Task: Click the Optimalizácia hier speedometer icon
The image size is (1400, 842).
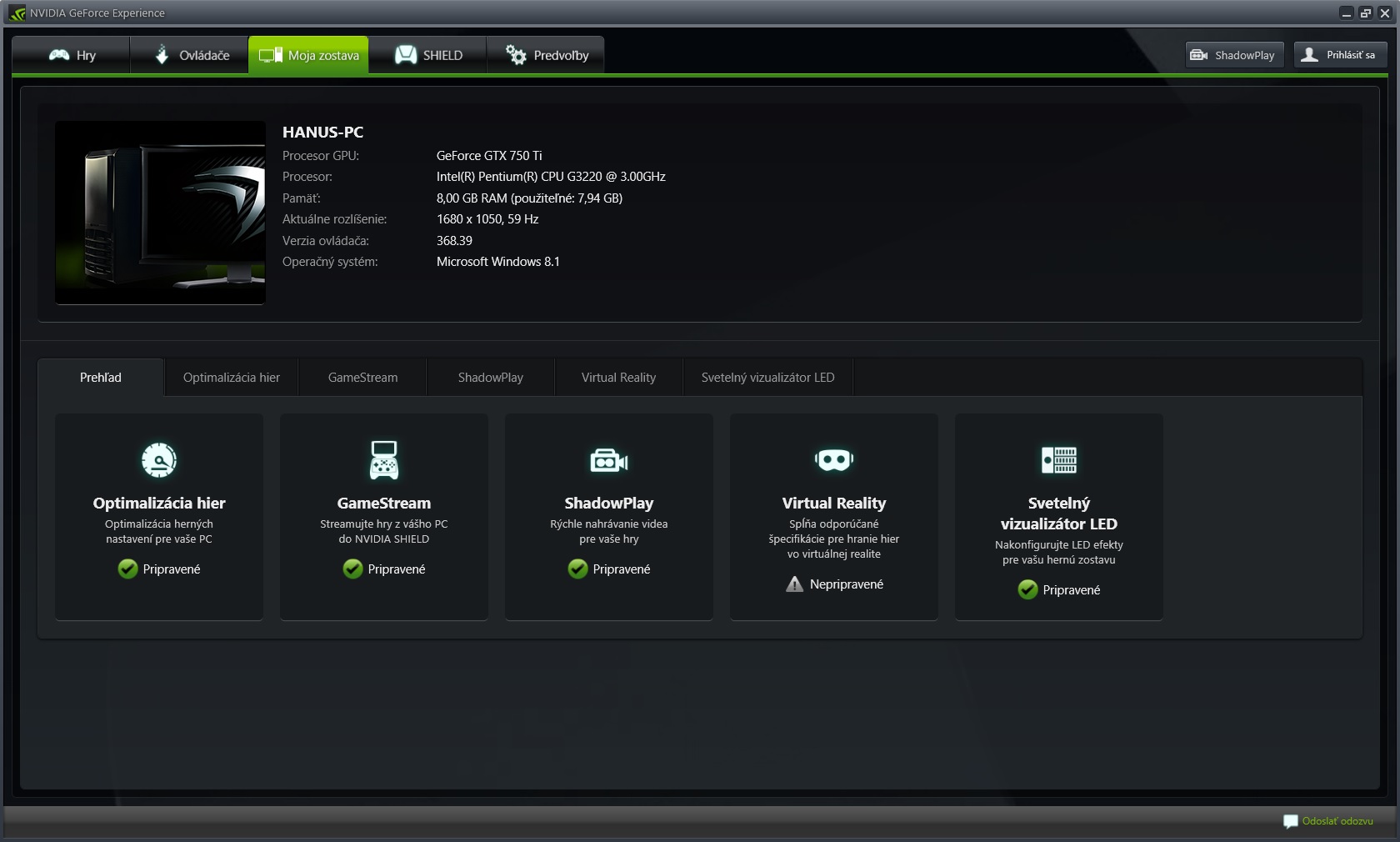Action: click(159, 460)
